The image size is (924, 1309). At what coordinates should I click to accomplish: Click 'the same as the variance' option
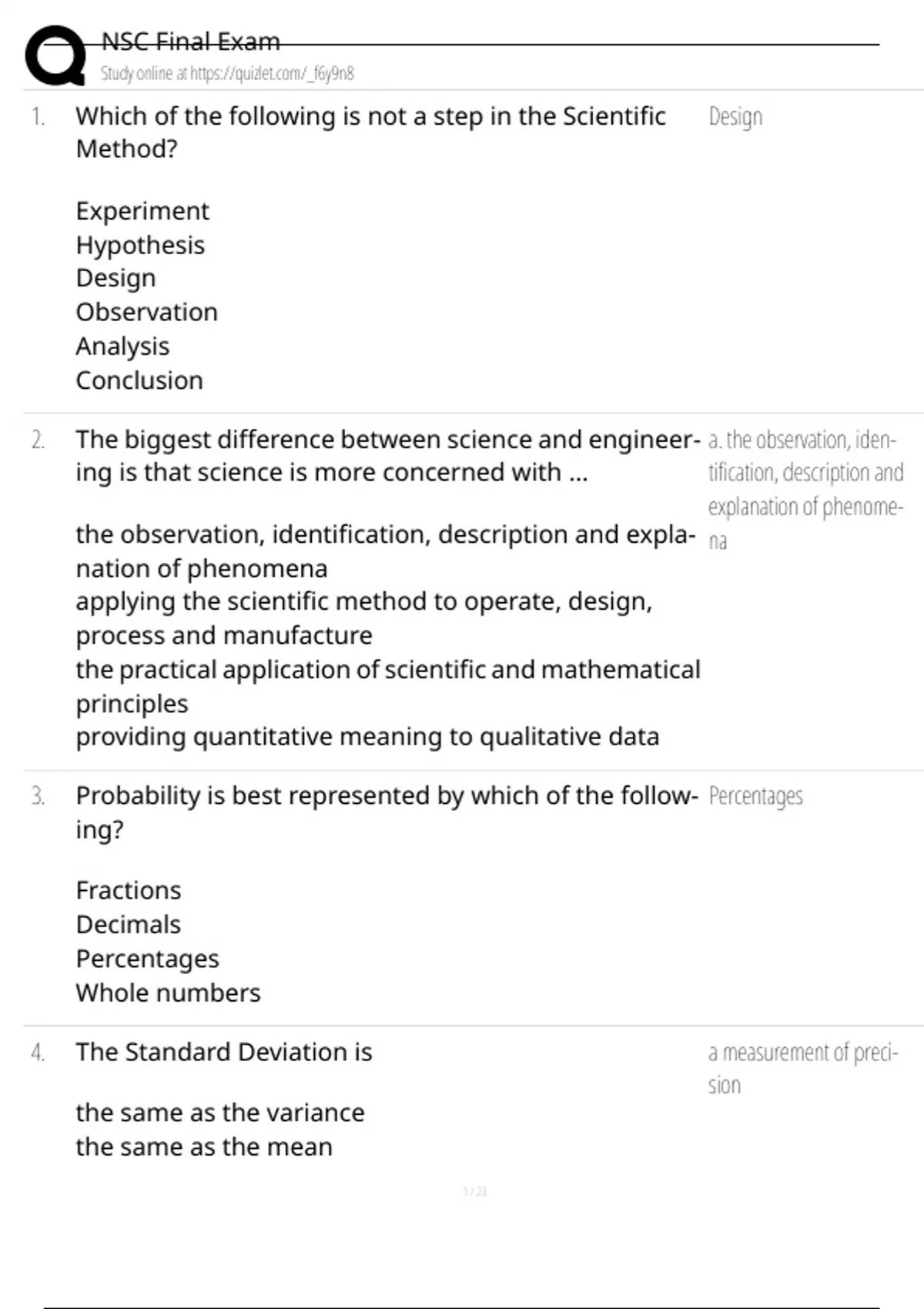pyautogui.click(x=220, y=1113)
